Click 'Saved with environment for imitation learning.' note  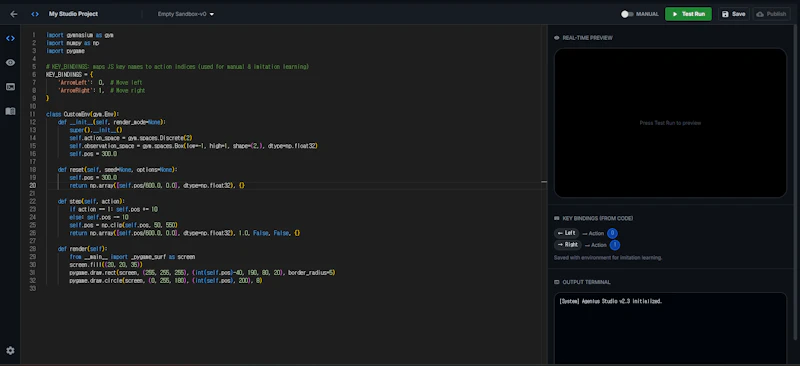(x=608, y=258)
